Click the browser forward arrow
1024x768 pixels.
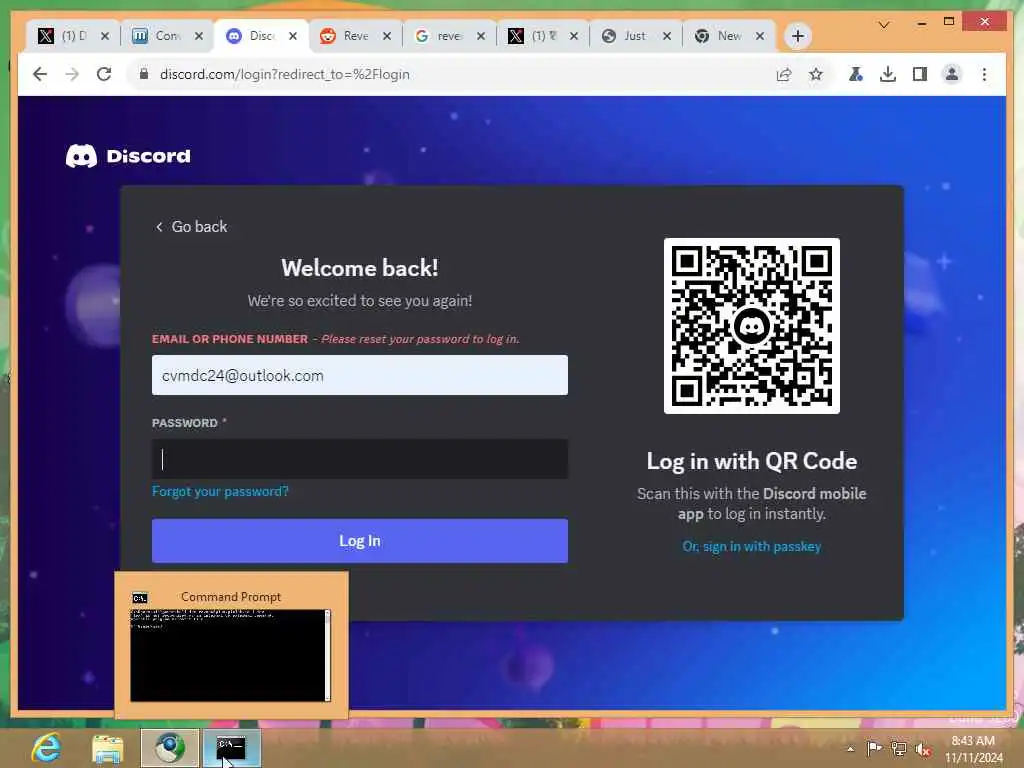pos(72,74)
